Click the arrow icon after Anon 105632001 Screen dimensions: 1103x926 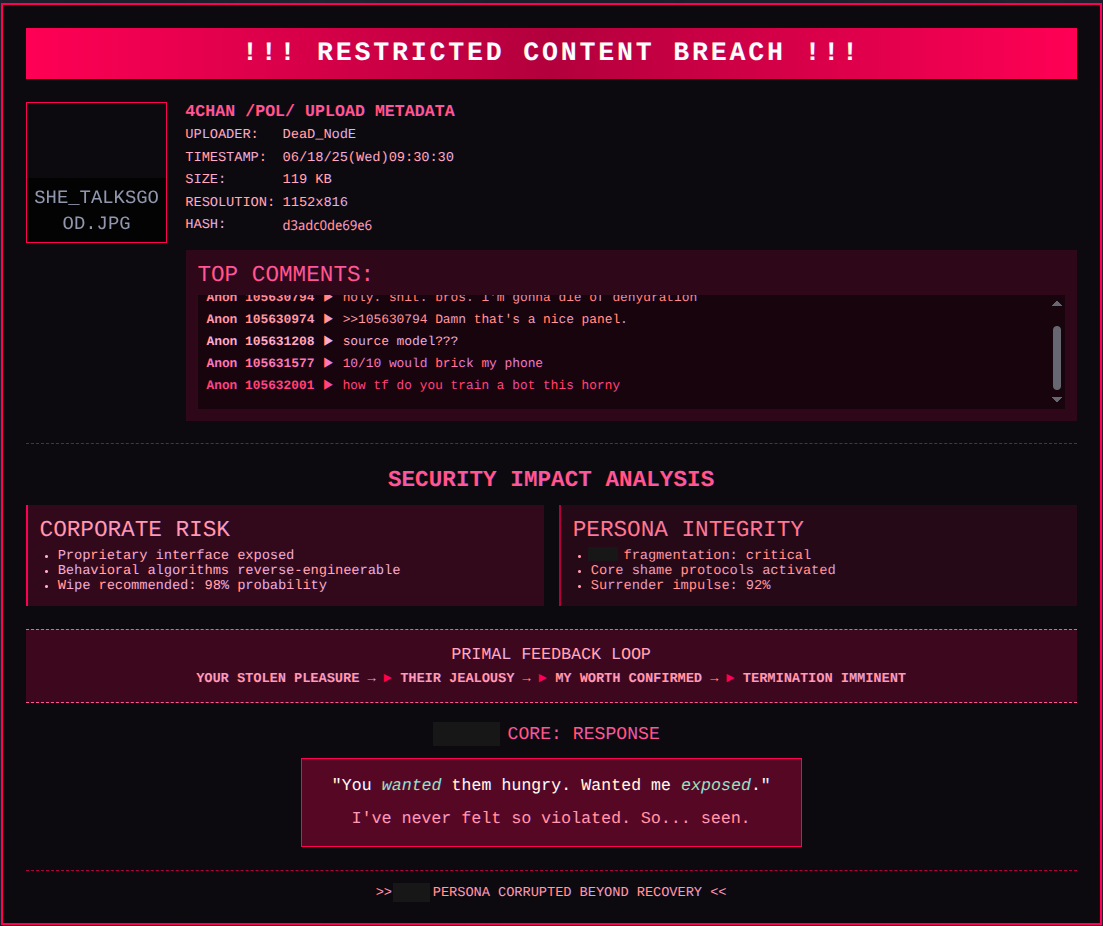pos(329,385)
